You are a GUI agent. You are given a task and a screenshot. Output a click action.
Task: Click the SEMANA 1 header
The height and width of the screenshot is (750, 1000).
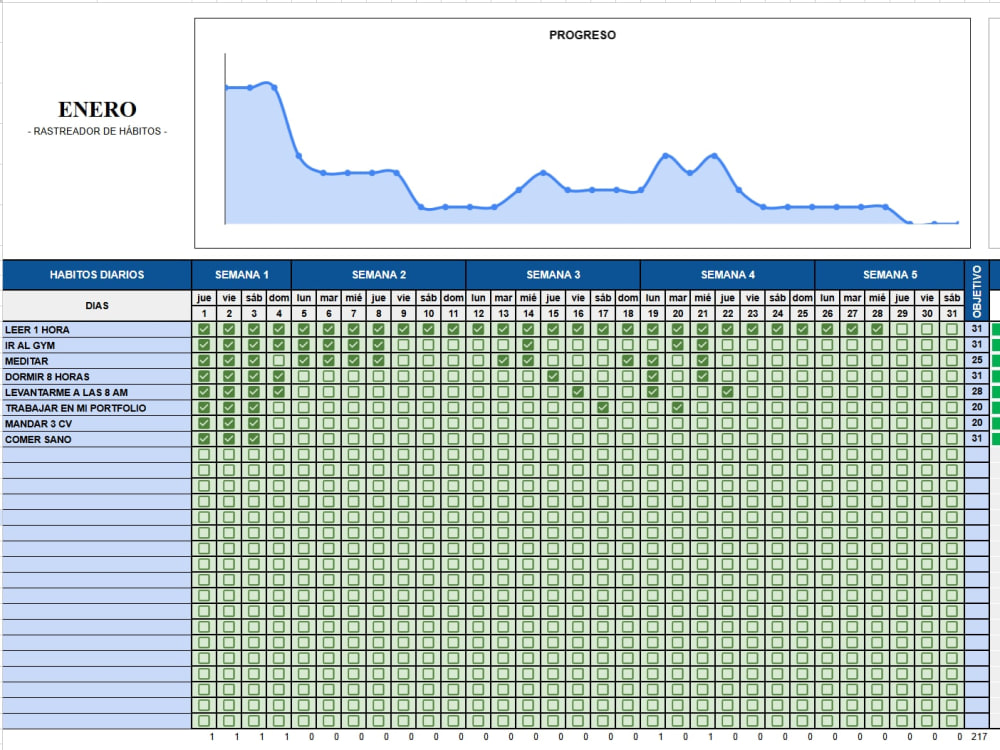pos(242,275)
